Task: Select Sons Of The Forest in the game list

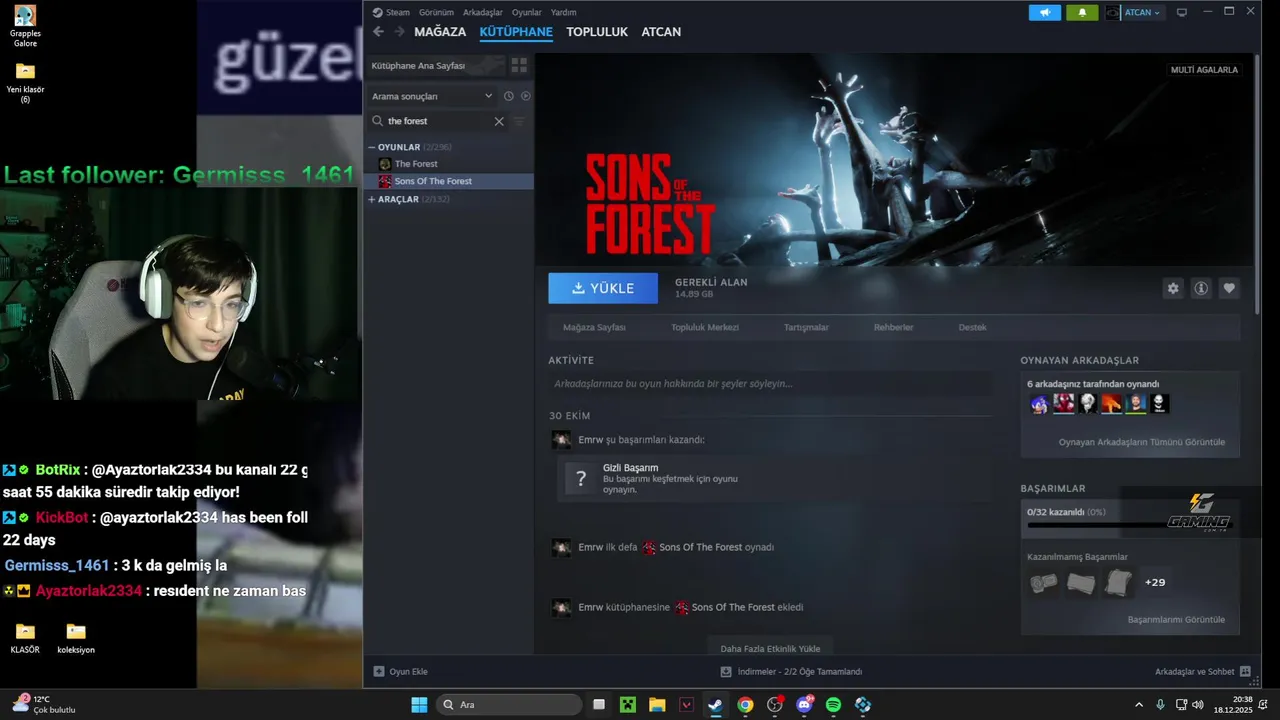Action: point(433,181)
